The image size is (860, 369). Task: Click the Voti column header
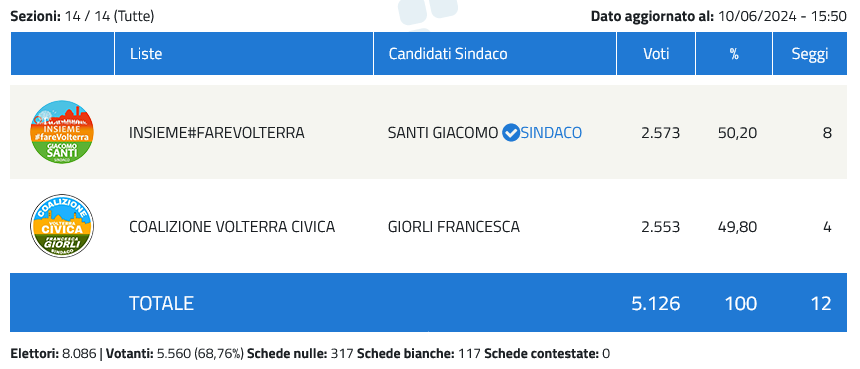point(657,54)
